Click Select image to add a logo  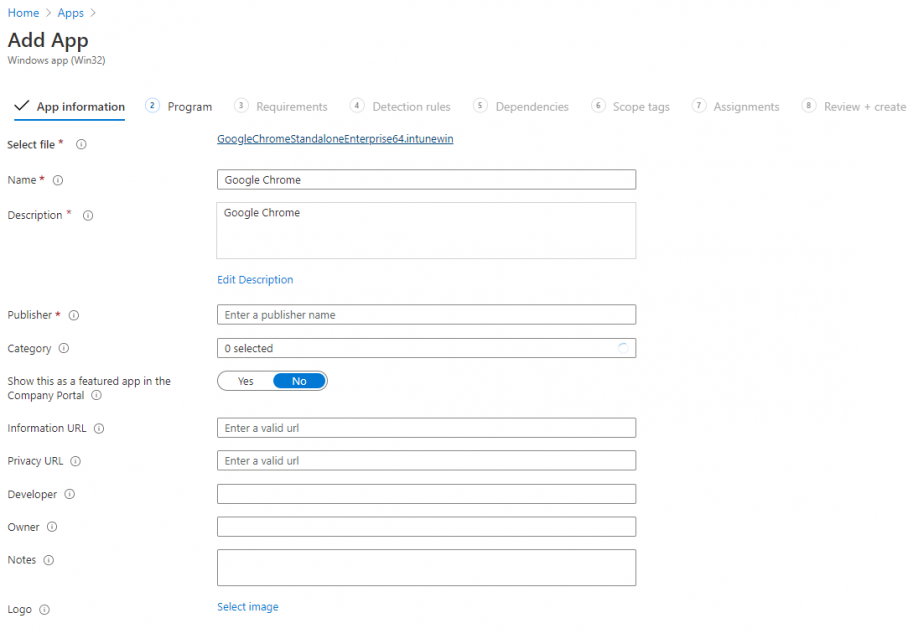(247, 606)
